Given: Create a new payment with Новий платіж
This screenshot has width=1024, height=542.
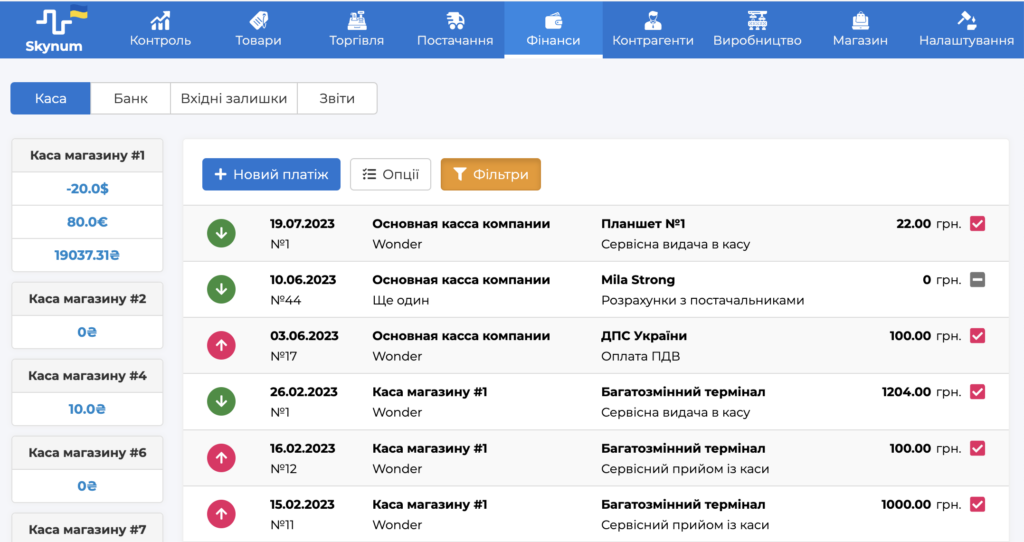Looking at the screenshot, I should 271,174.
